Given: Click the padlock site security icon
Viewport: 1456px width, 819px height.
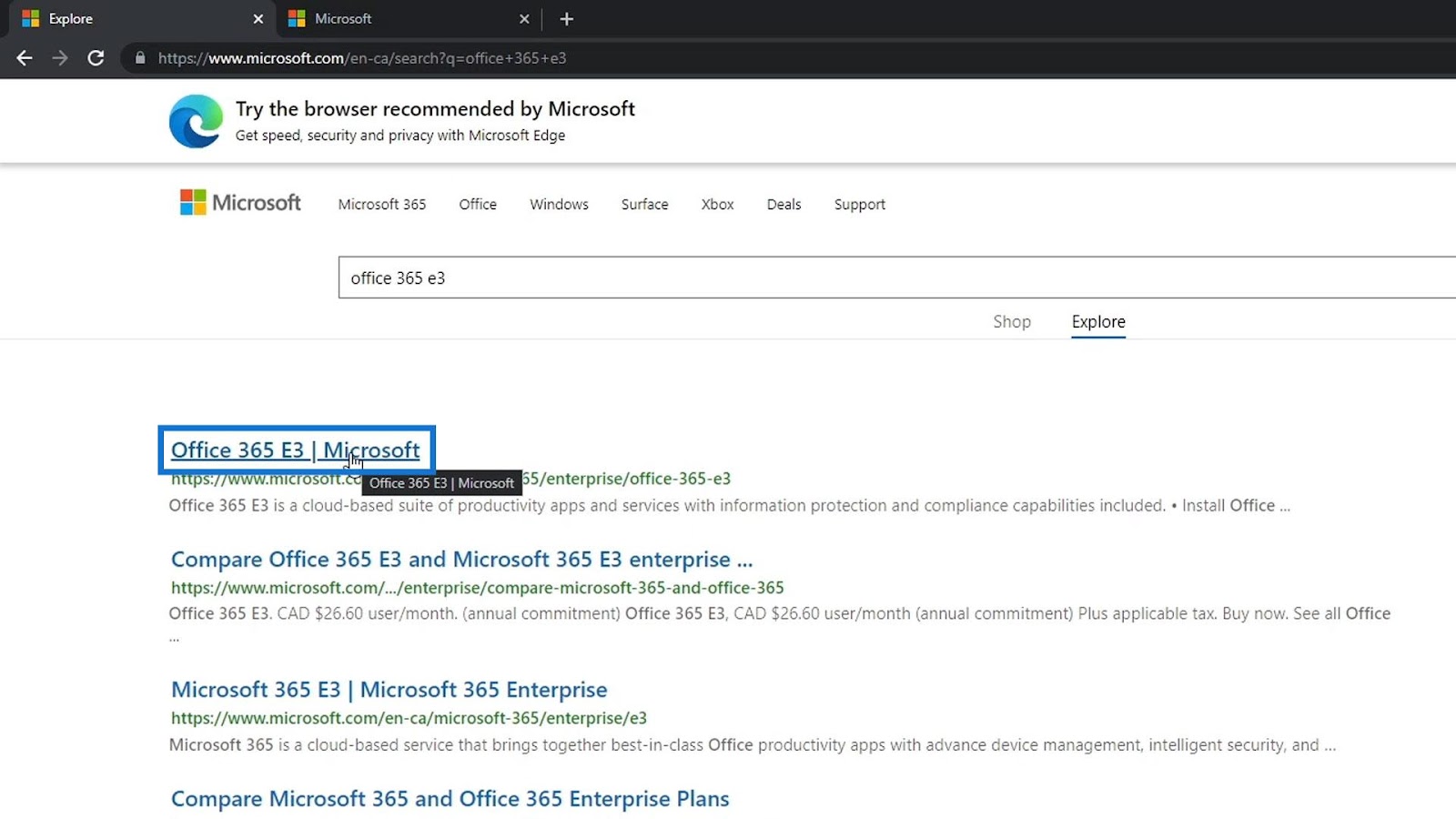Looking at the screenshot, I should pyautogui.click(x=140, y=58).
